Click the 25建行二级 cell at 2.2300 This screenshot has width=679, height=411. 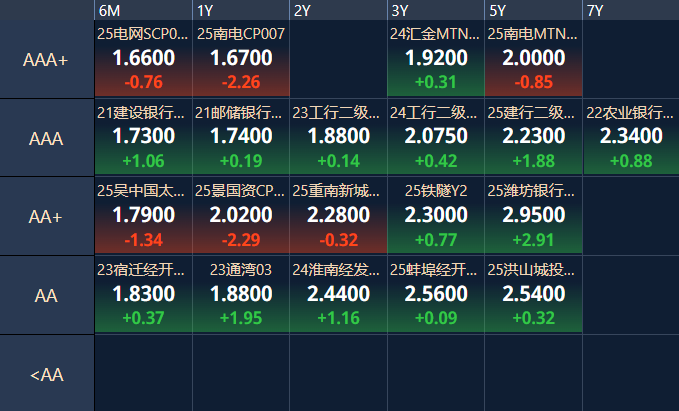pos(533,138)
